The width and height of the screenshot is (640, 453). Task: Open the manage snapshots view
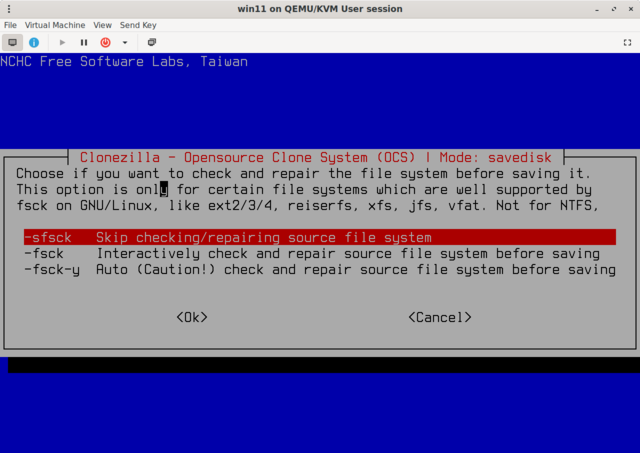coord(152,43)
